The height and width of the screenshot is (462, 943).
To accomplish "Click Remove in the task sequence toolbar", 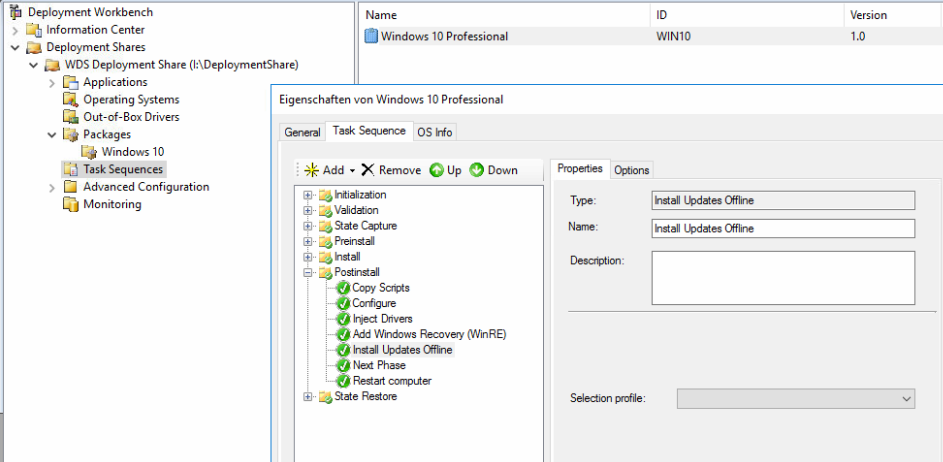I will tap(391, 170).
